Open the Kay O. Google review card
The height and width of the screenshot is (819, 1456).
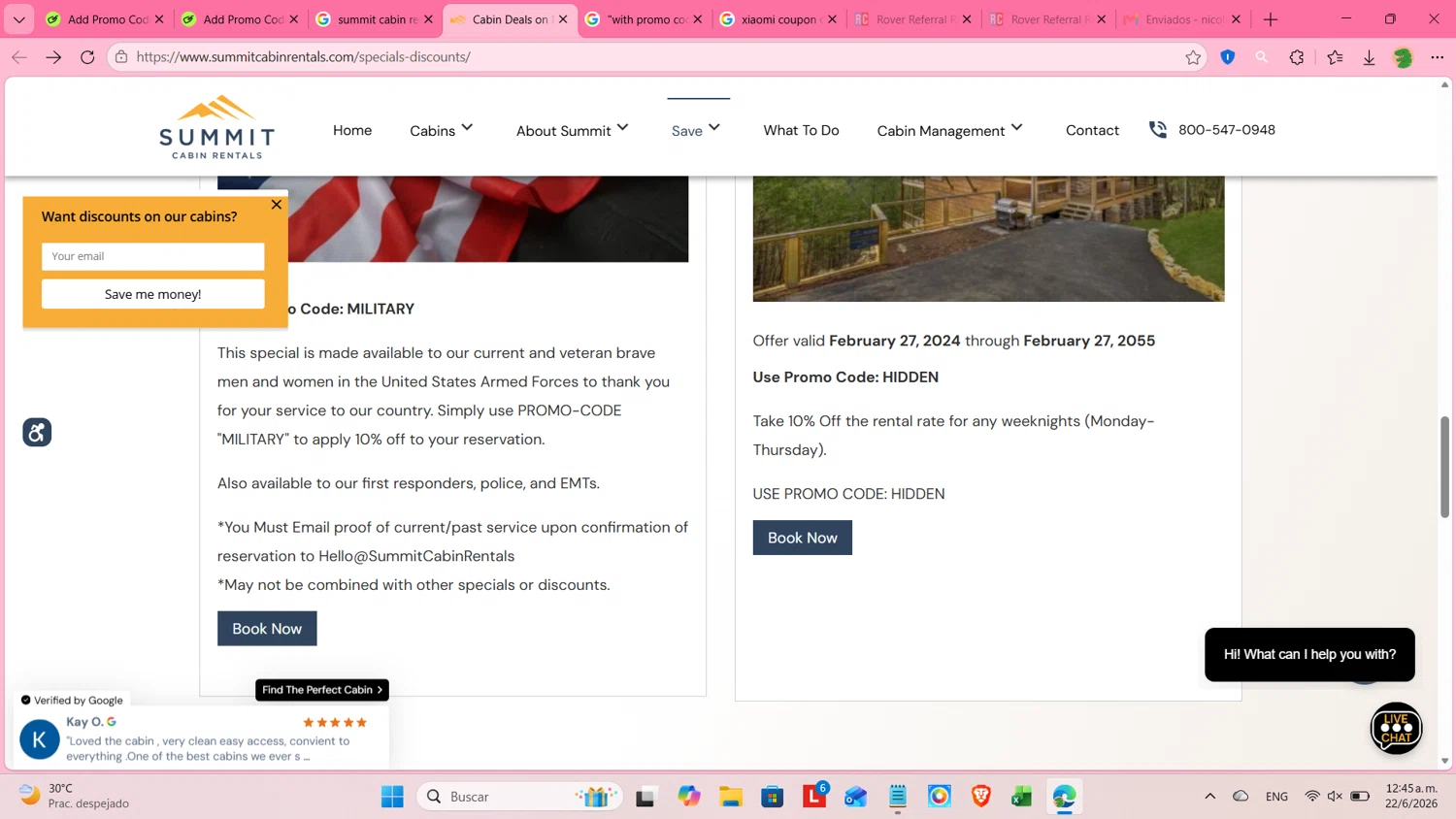point(201,738)
